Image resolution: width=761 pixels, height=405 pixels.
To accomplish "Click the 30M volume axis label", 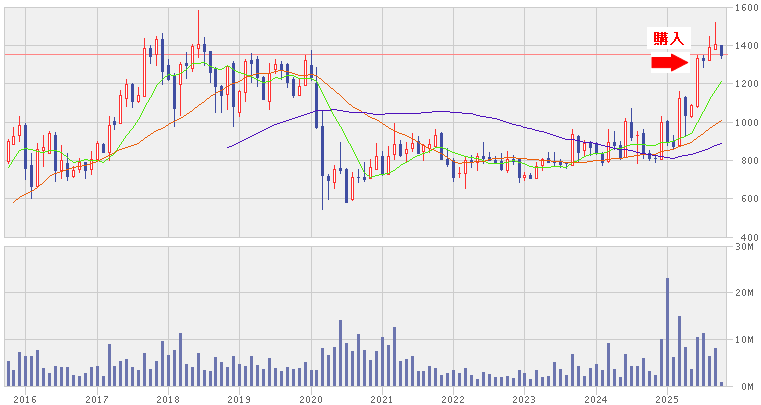I will click(745, 246).
